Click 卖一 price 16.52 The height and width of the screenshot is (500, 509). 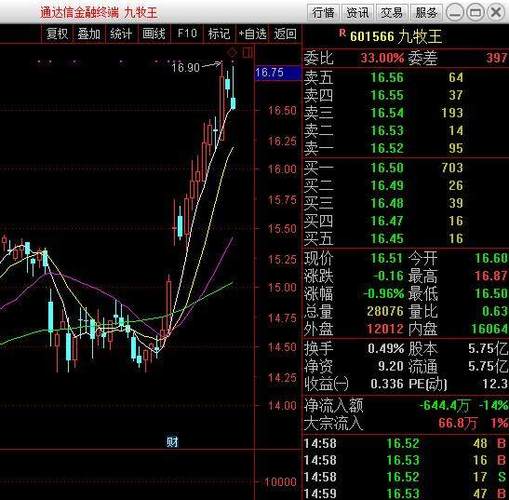point(387,148)
